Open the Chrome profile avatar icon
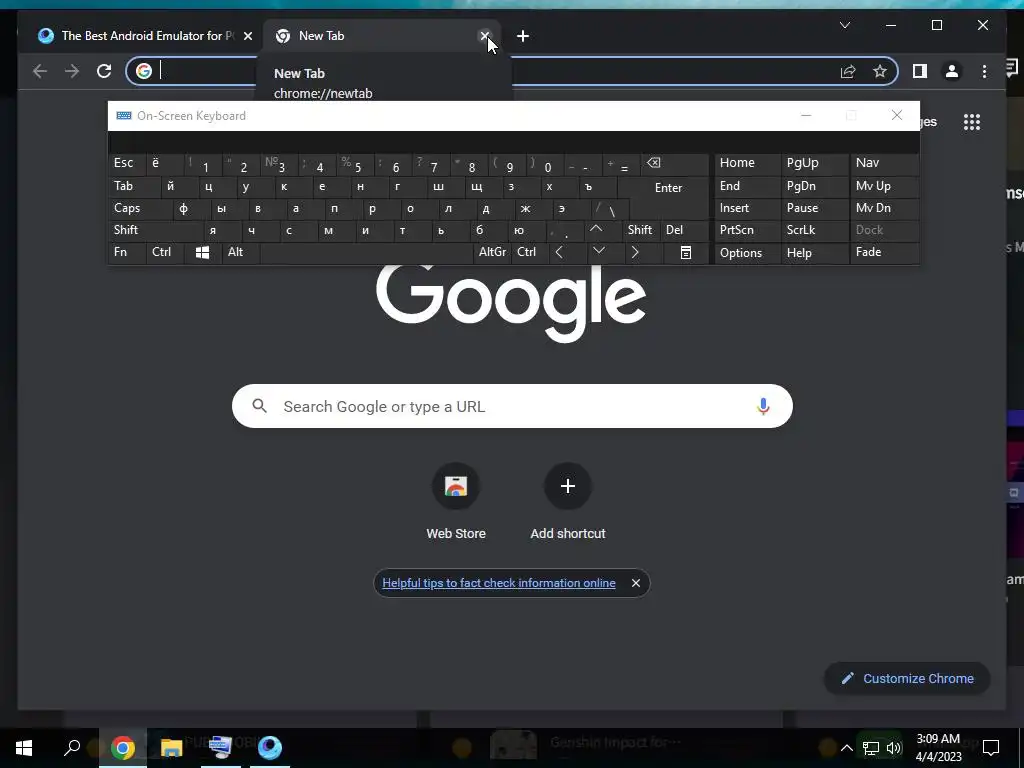Viewport: 1024px width, 768px height. point(952,71)
